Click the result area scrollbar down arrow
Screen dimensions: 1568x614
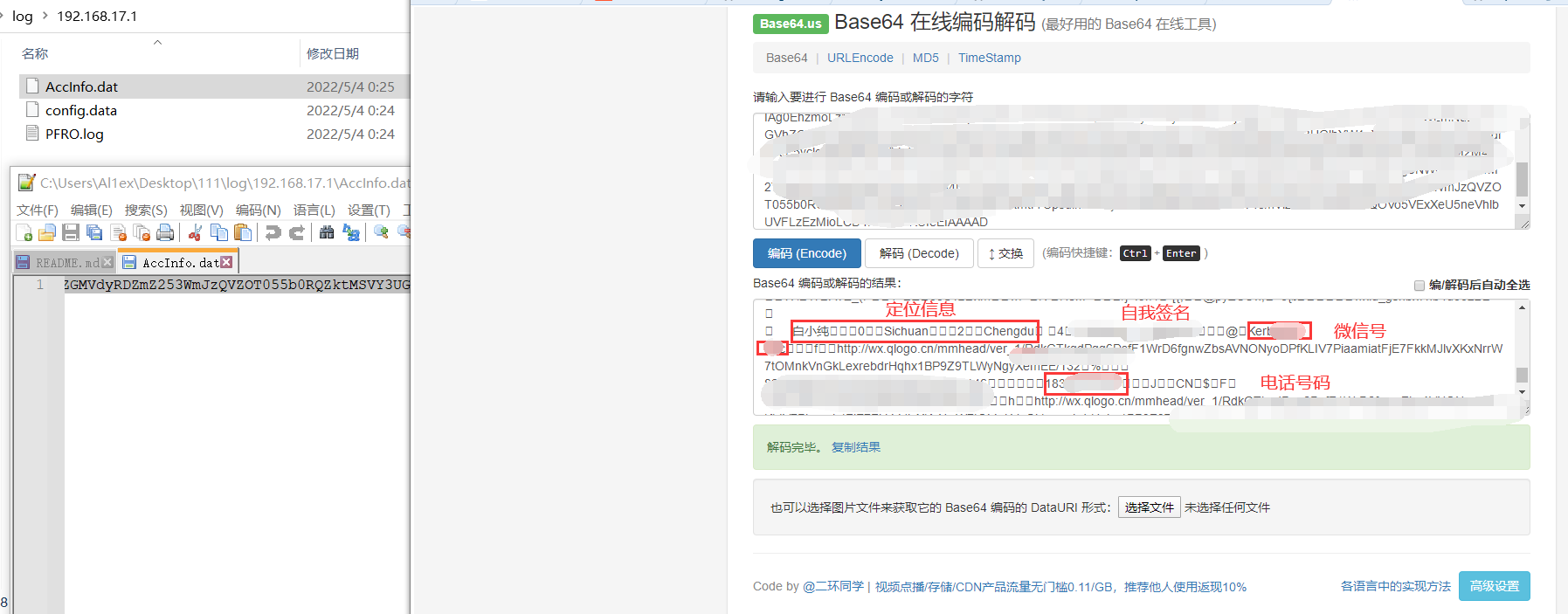(x=1523, y=392)
